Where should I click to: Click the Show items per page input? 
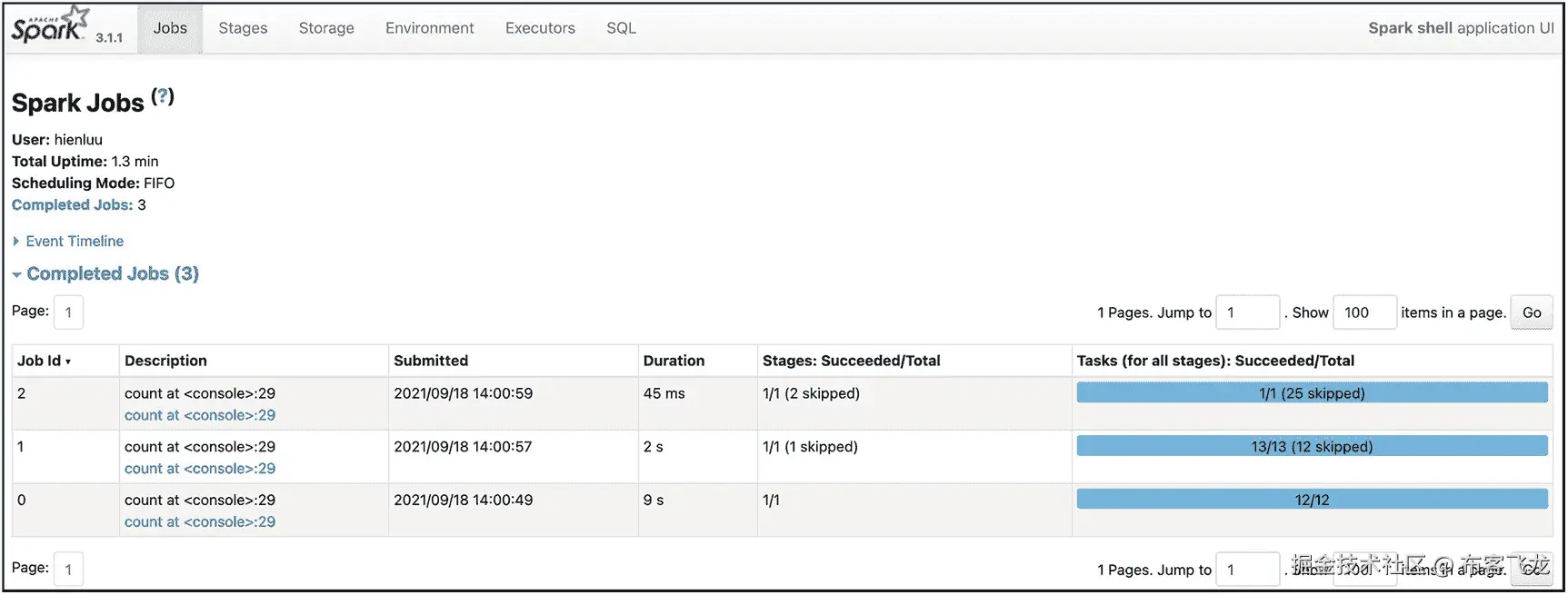[1363, 312]
